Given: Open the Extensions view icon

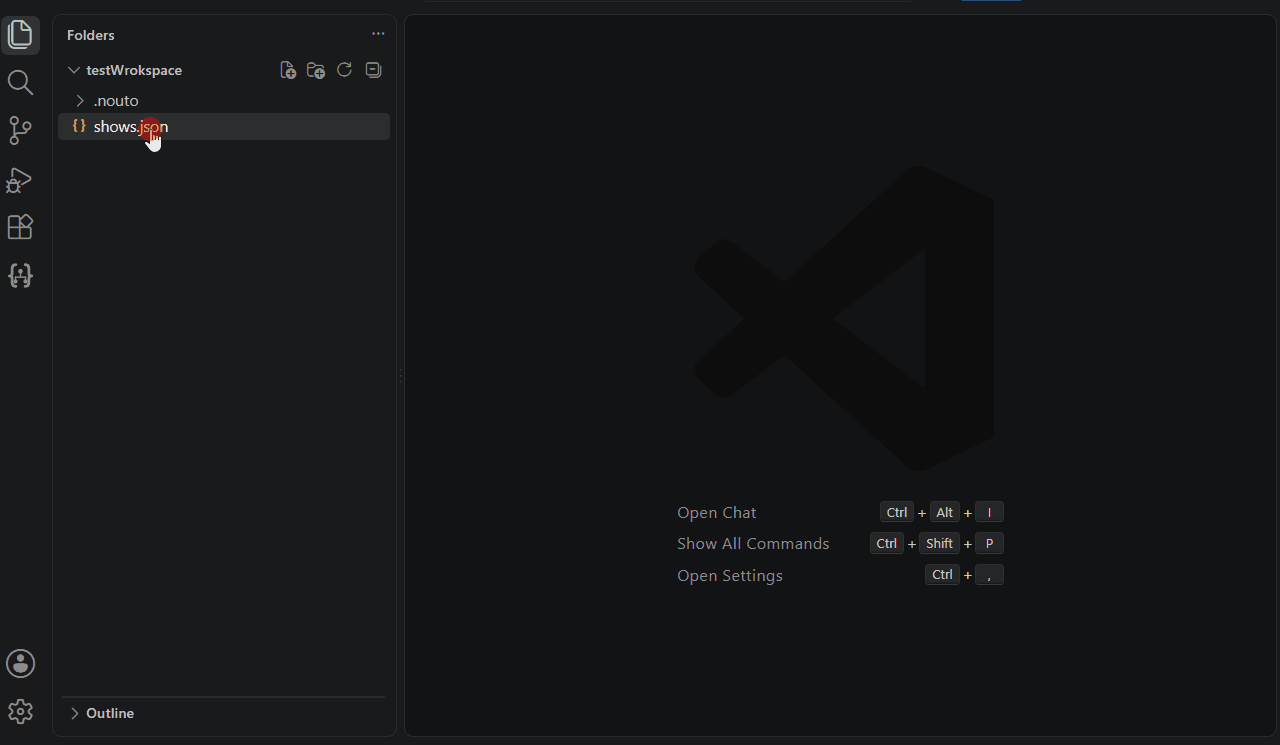Looking at the screenshot, I should coord(20,227).
